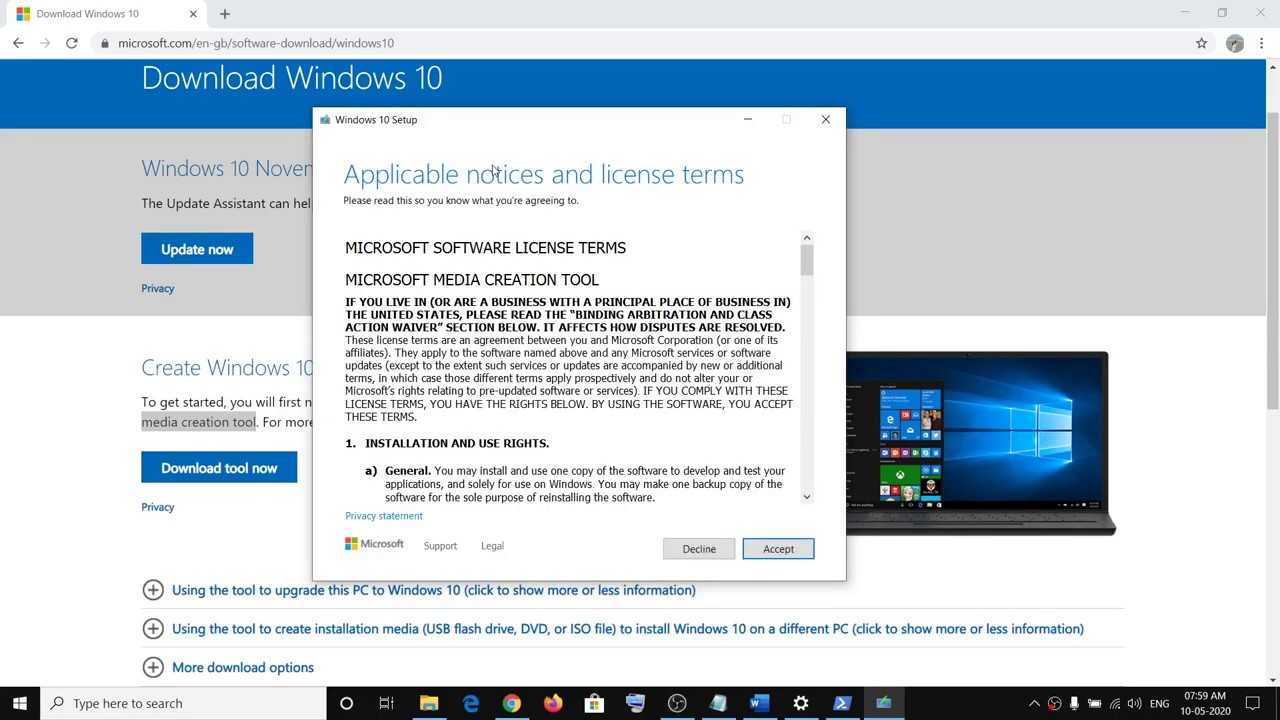Viewport: 1280px width, 720px height.
Task: Expand More download options
Action: pyautogui.click(x=228, y=667)
